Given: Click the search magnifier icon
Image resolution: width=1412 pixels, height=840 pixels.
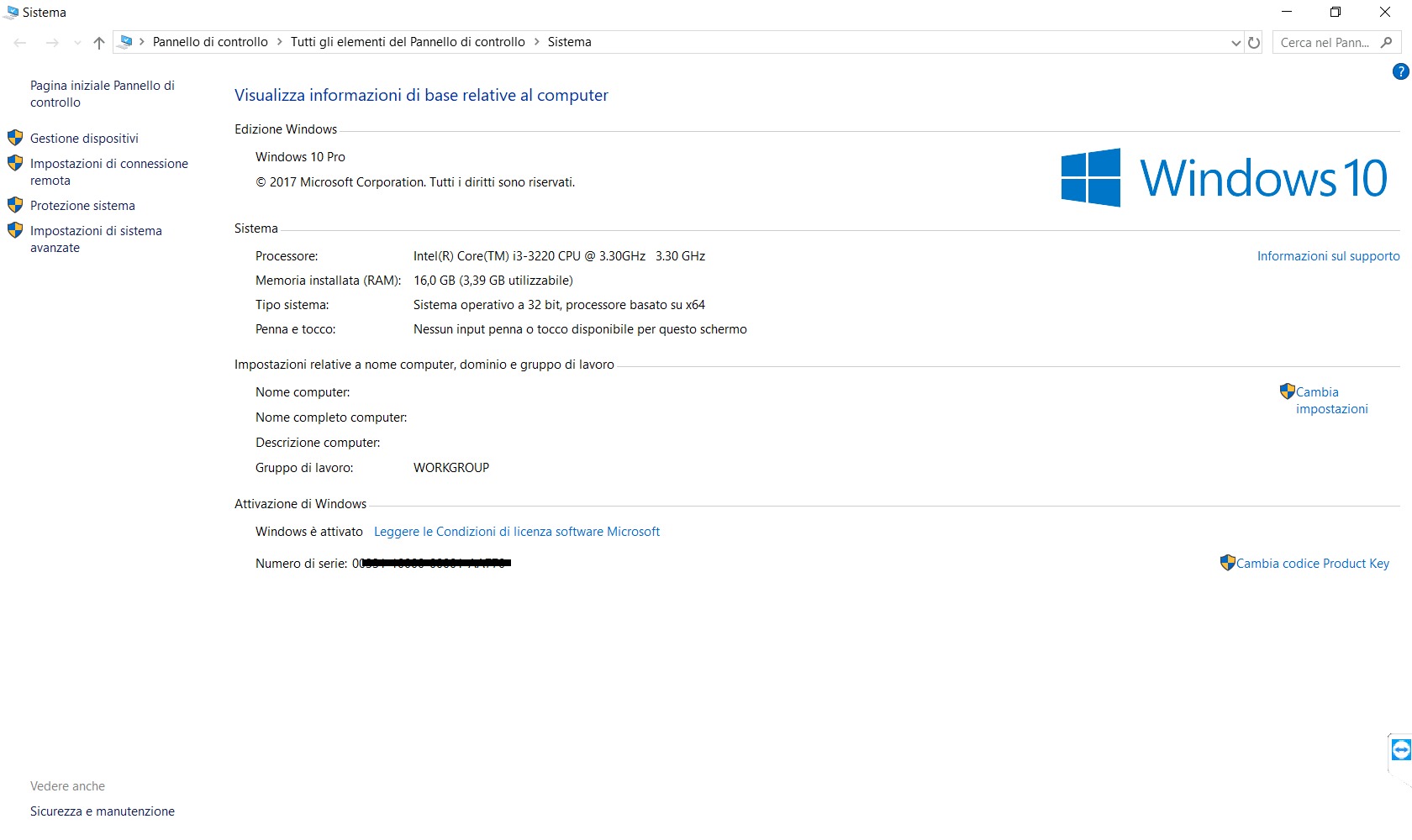Looking at the screenshot, I should click(1387, 43).
